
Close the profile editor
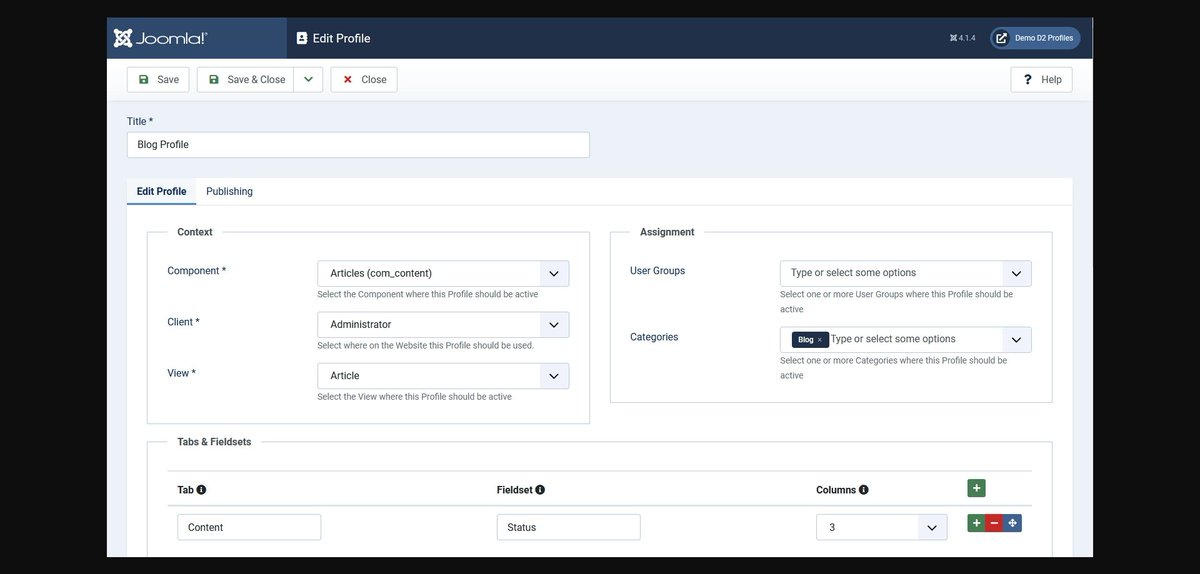coord(364,80)
